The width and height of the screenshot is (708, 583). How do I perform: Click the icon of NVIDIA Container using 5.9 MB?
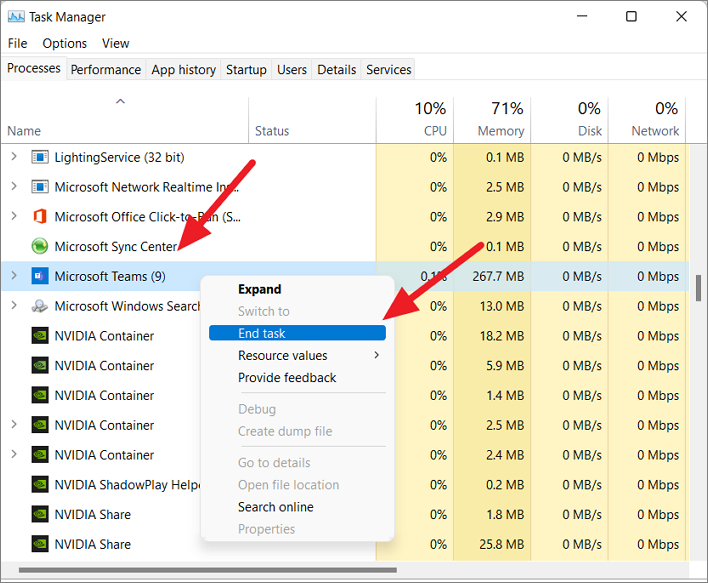(40, 366)
